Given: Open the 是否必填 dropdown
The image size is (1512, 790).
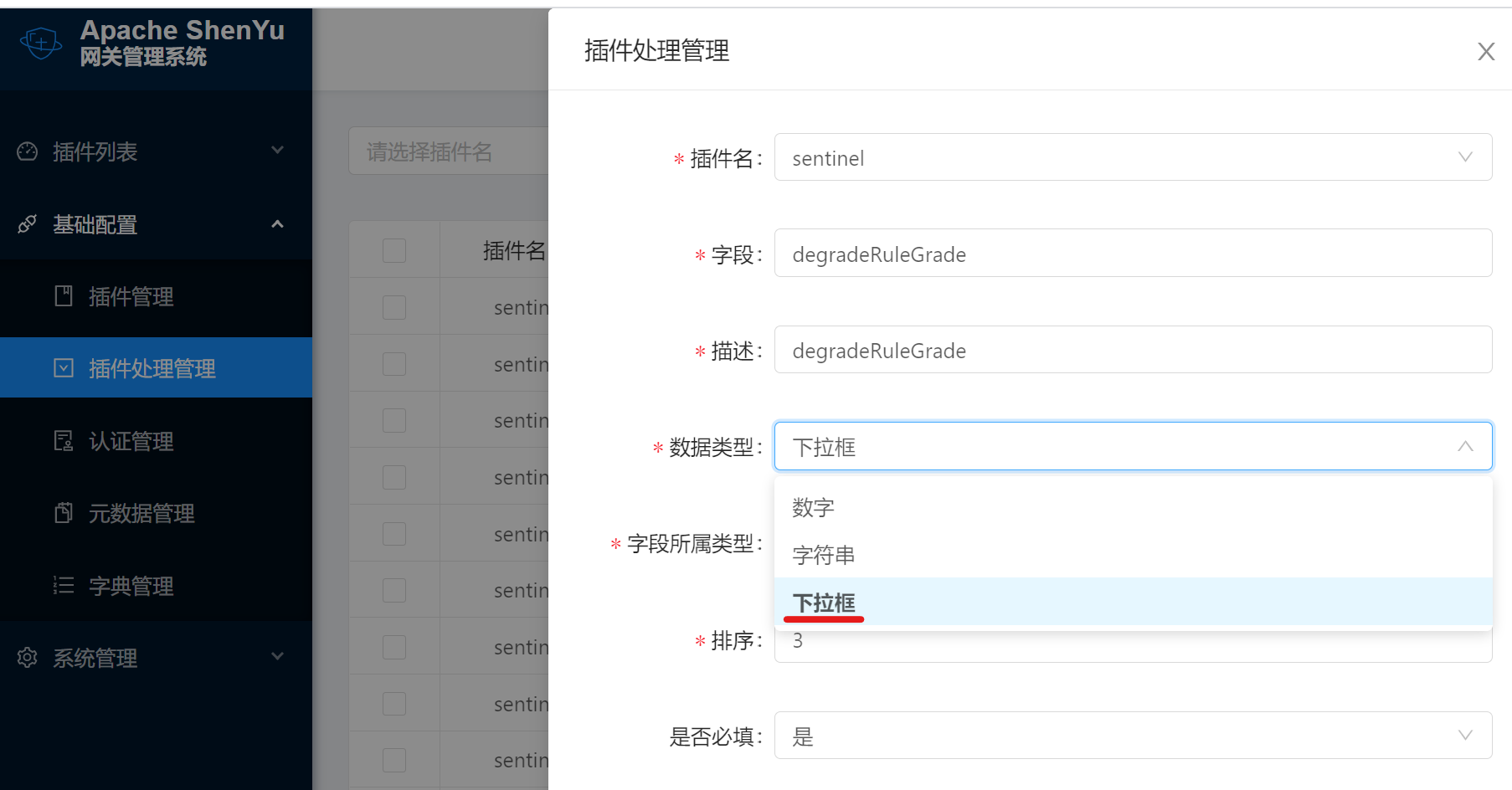Looking at the screenshot, I should click(1132, 736).
